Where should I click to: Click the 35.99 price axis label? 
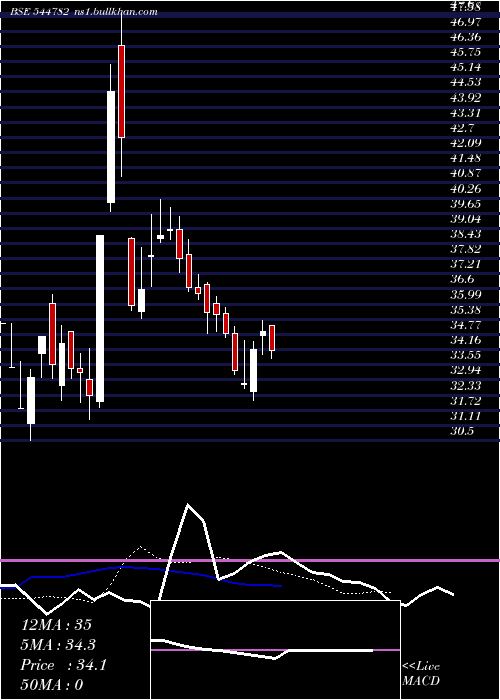click(x=466, y=295)
